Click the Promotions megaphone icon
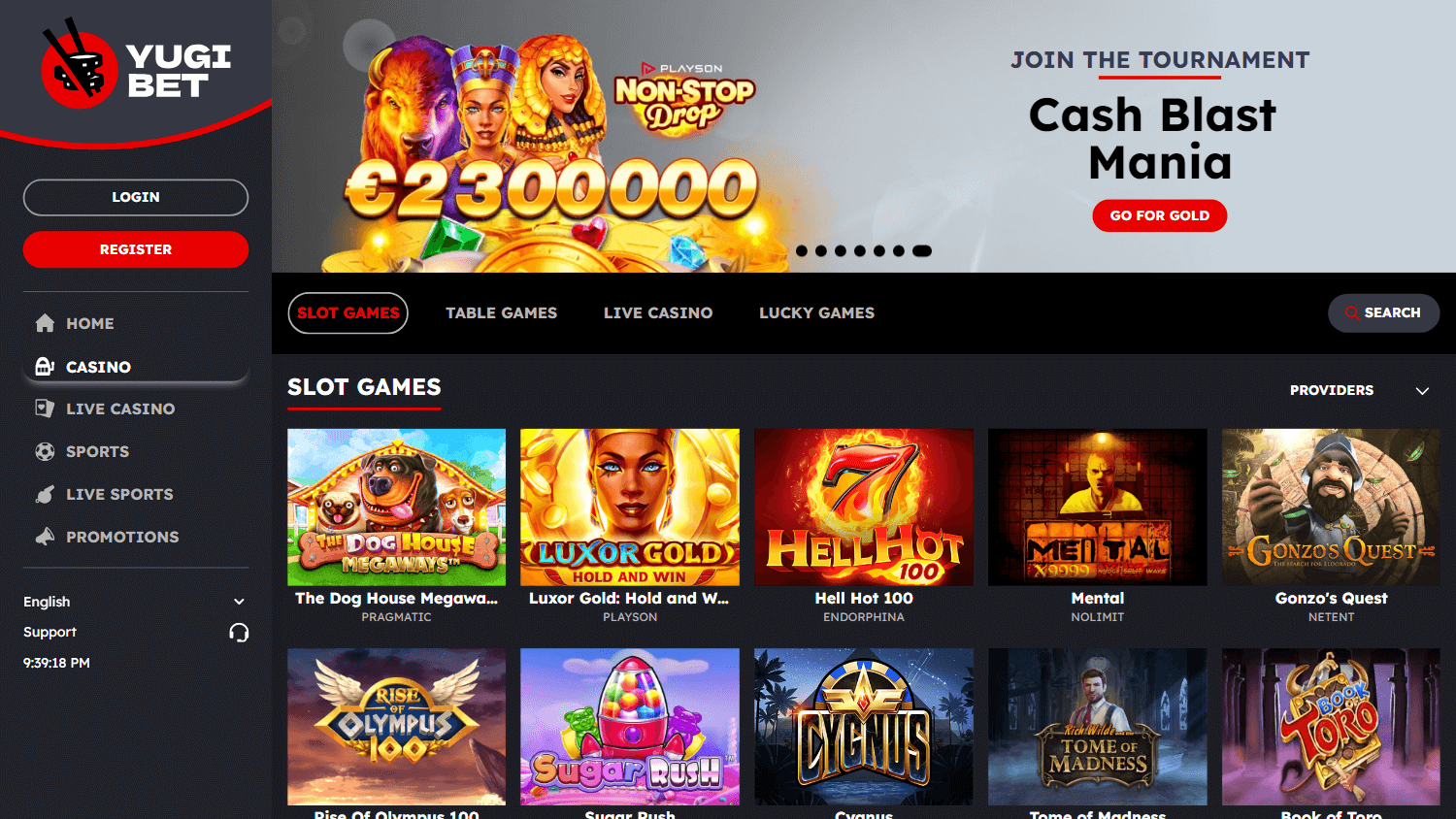The height and width of the screenshot is (819, 1456). (x=45, y=537)
